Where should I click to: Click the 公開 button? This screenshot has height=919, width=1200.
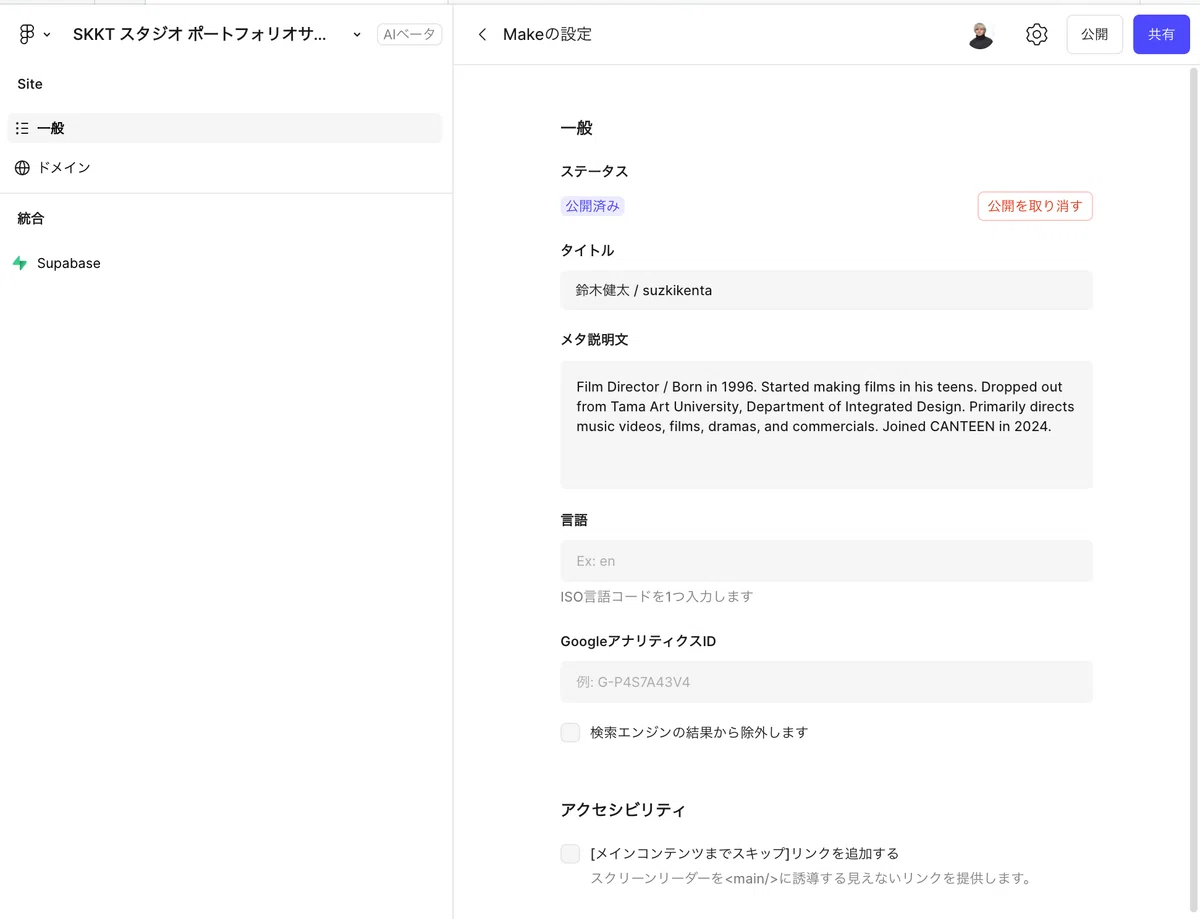click(1095, 34)
